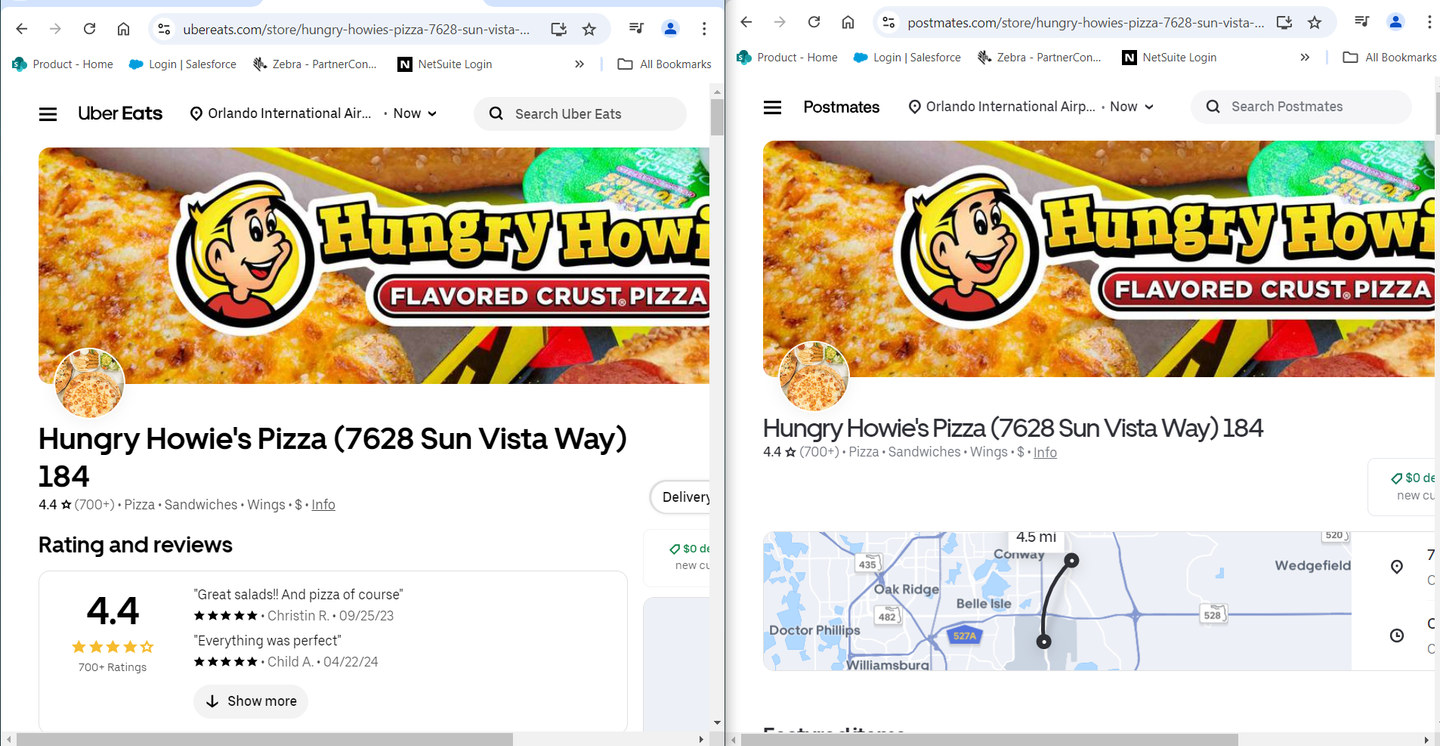Viewport: 1440px width, 746px height.
Task: Open NetSuite Login bookmark in Uber Eats window
Action: tap(445, 64)
